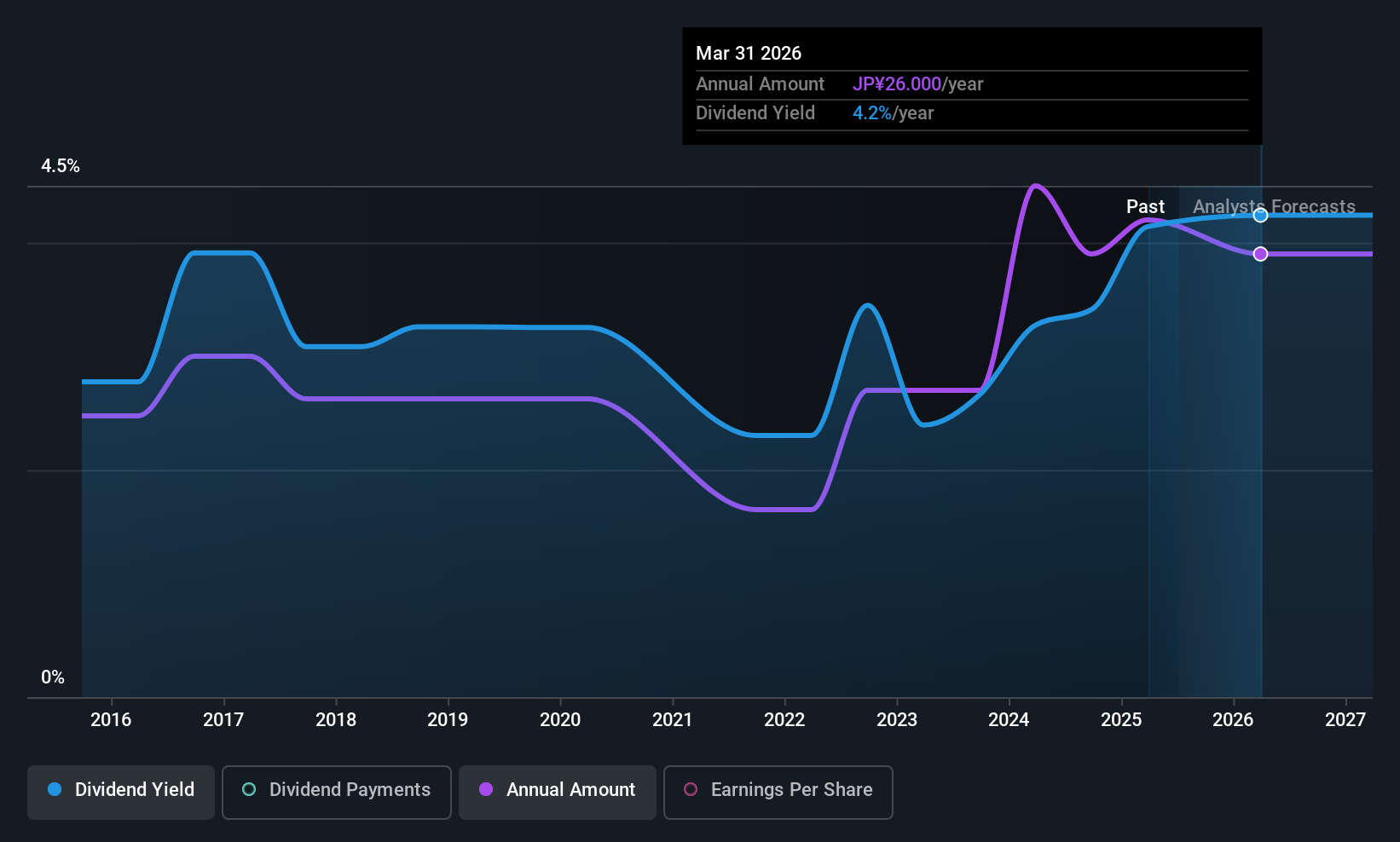Select the 2018 axis label
The image size is (1400, 842).
click(336, 719)
